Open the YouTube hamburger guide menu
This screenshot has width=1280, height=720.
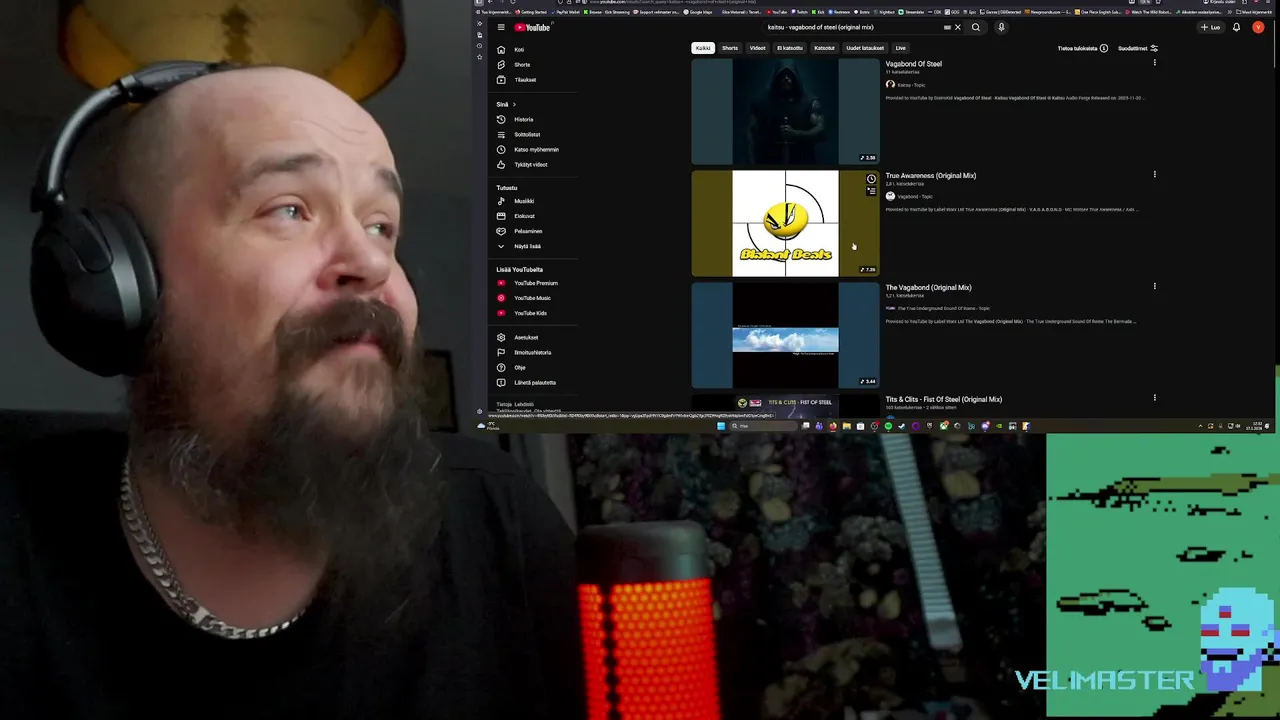(501, 27)
